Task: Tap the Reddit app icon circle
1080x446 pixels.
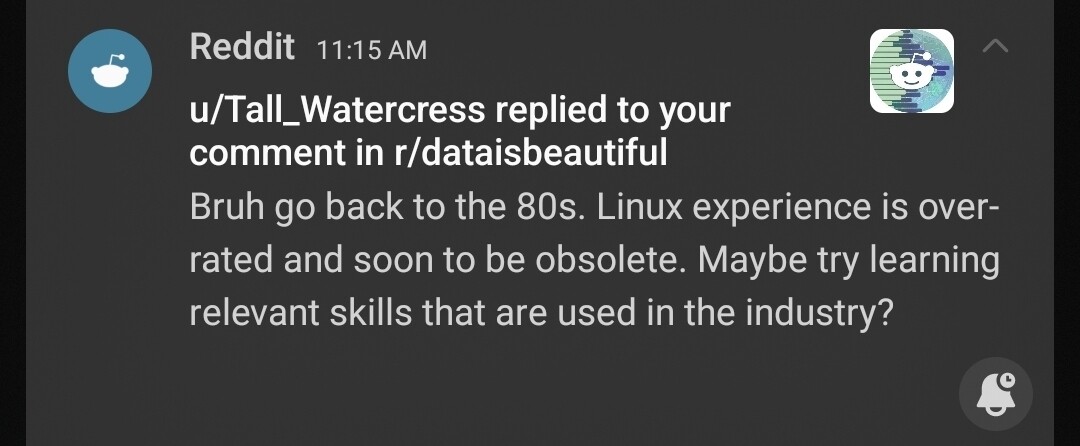Action: [109, 71]
